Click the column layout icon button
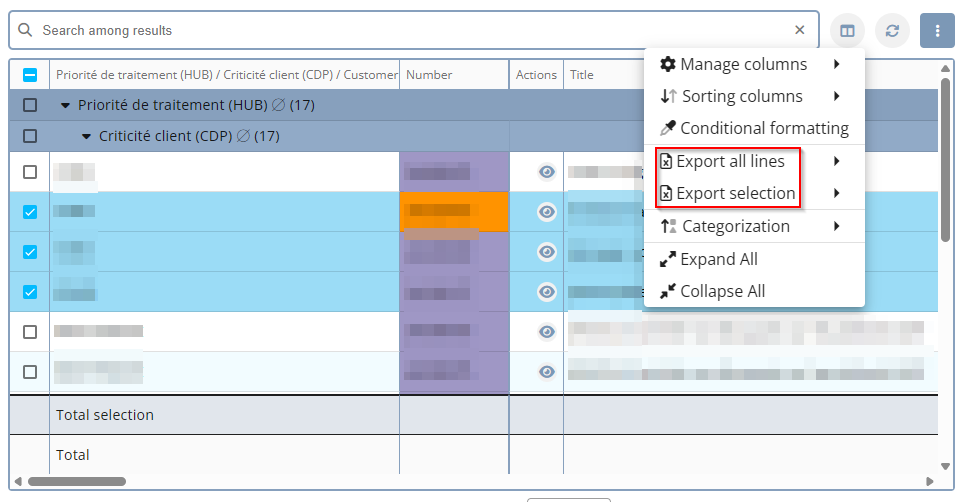The width and height of the screenshot is (961, 502). [x=847, y=31]
